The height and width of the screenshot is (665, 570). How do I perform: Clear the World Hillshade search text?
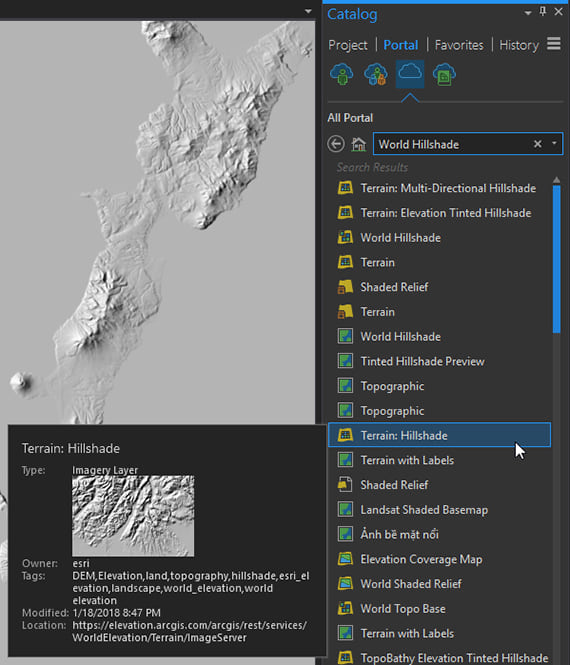(537, 144)
